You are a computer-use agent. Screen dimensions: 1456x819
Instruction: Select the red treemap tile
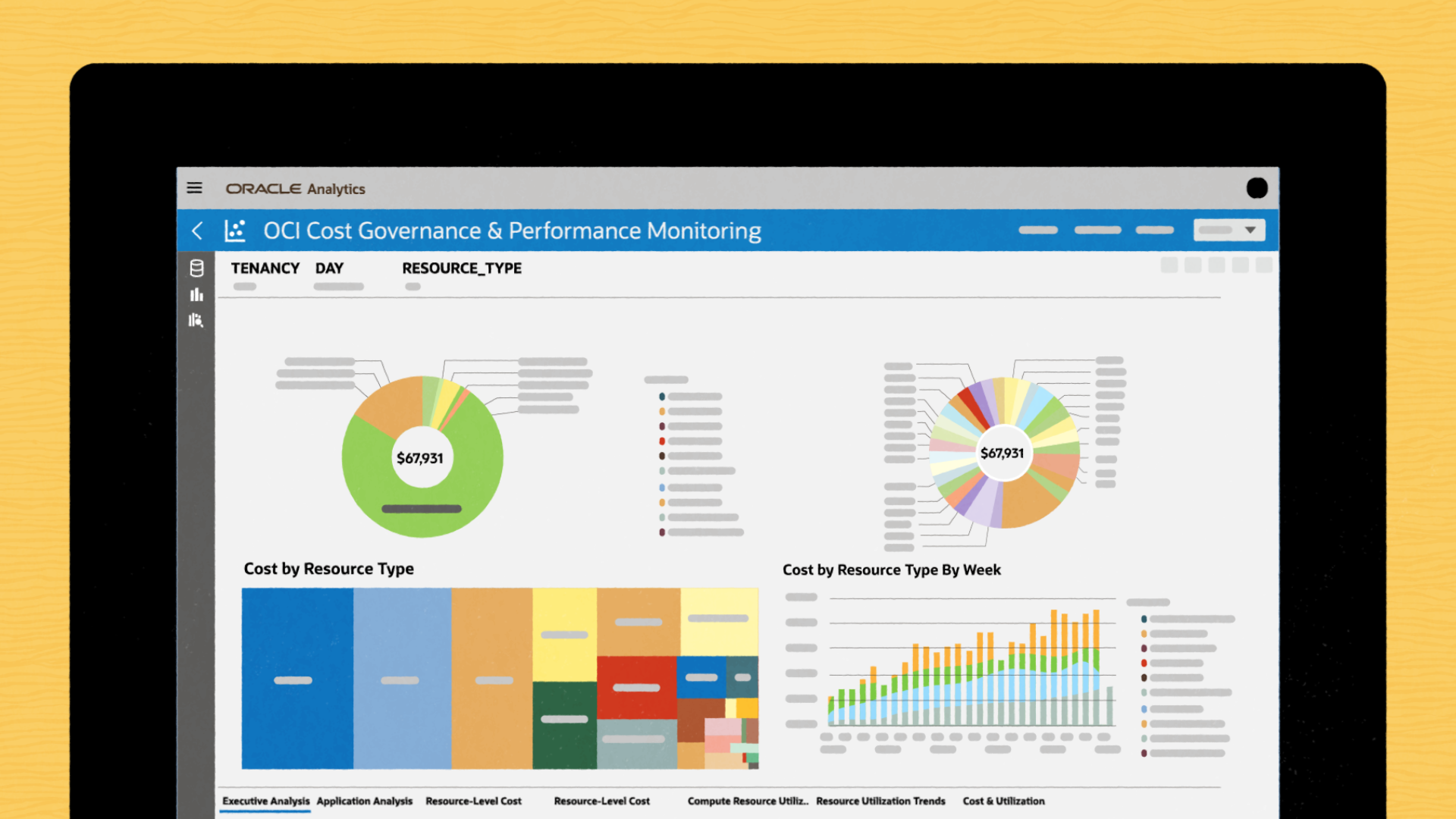[636, 688]
